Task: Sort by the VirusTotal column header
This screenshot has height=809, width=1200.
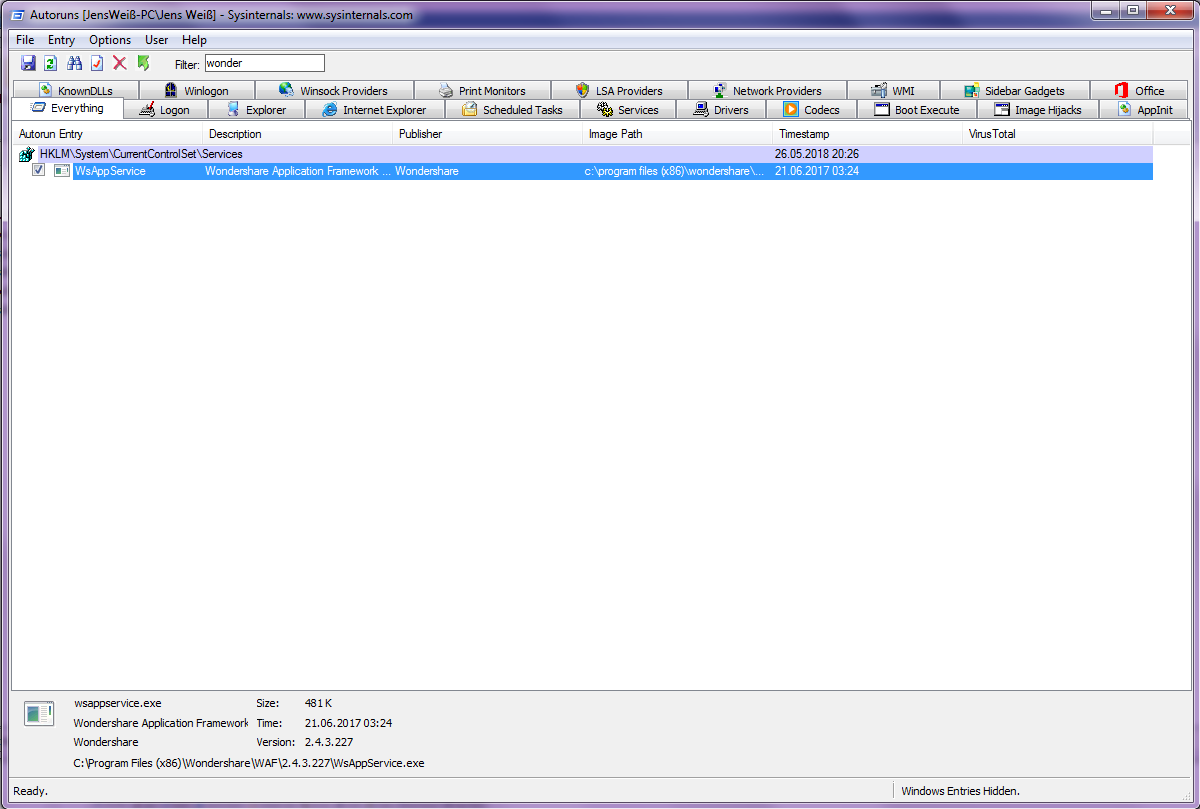Action: (x=1058, y=134)
